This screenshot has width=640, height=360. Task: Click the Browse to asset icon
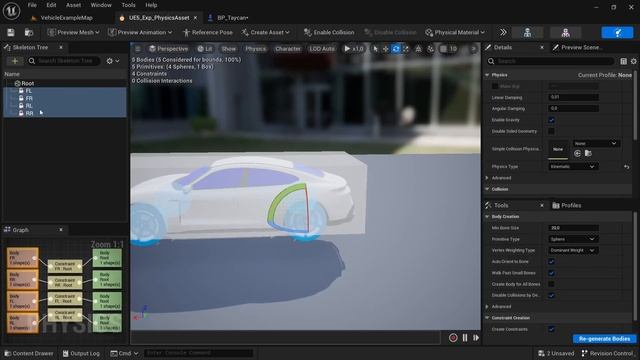(x=29, y=32)
